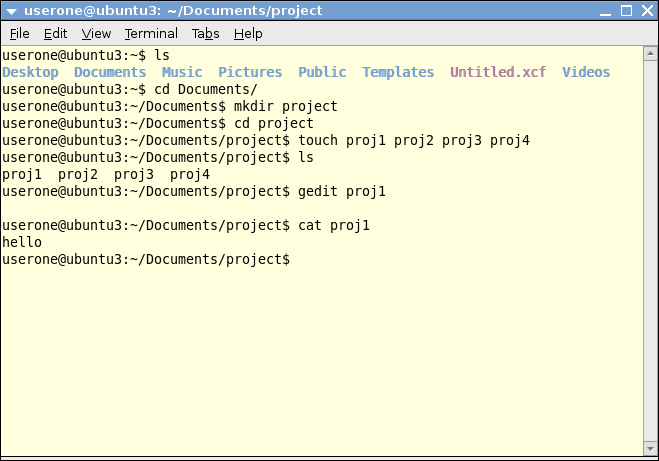Click the scrollbar up arrow
The height and width of the screenshot is (461, 659).
click(649, 54)
